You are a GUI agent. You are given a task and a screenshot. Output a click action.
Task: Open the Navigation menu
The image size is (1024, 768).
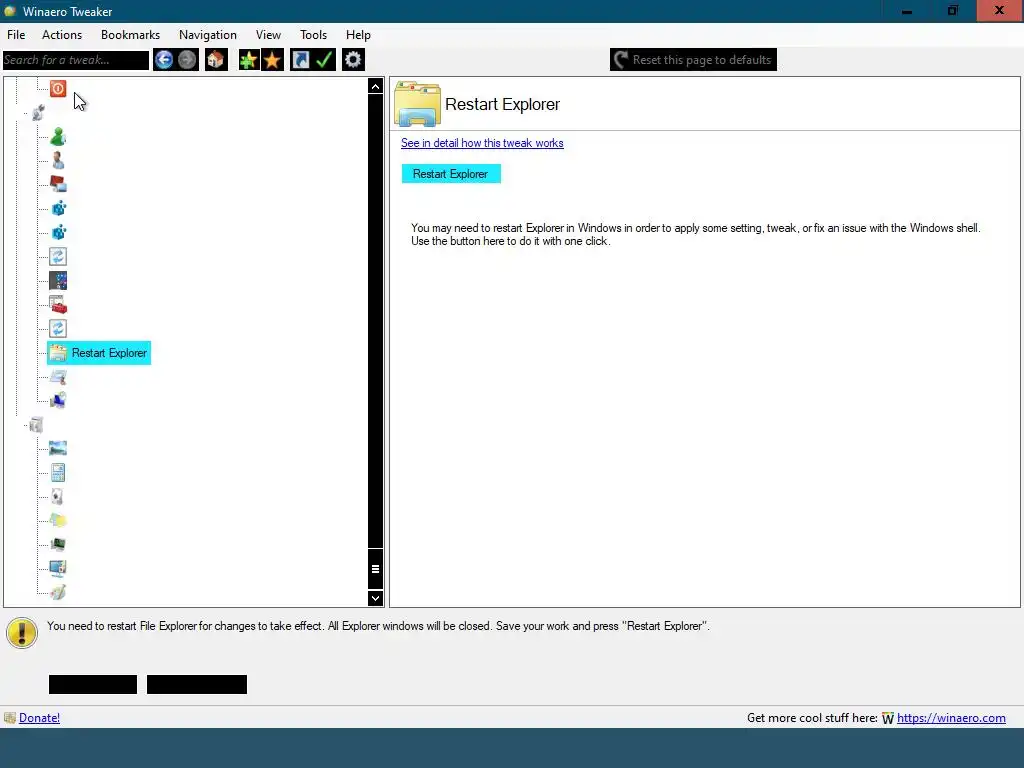coord(208,35)
